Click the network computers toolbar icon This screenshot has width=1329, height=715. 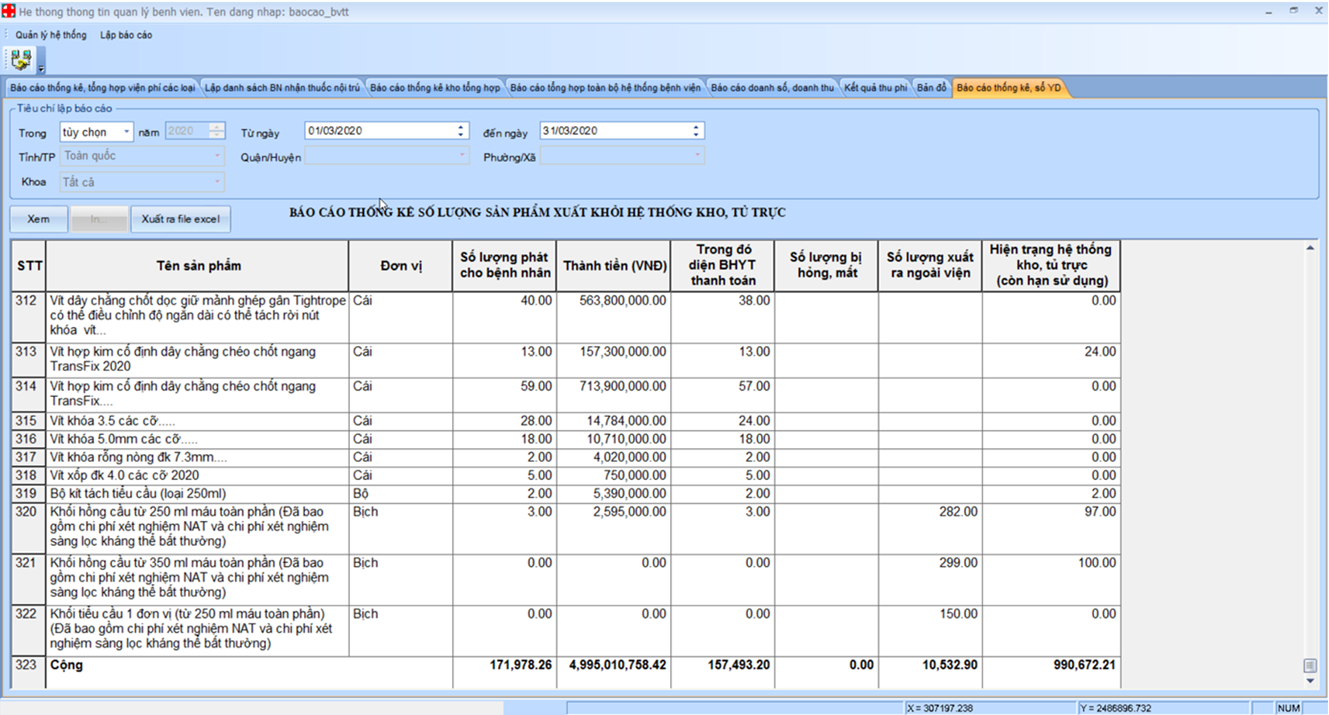(21, 59)
